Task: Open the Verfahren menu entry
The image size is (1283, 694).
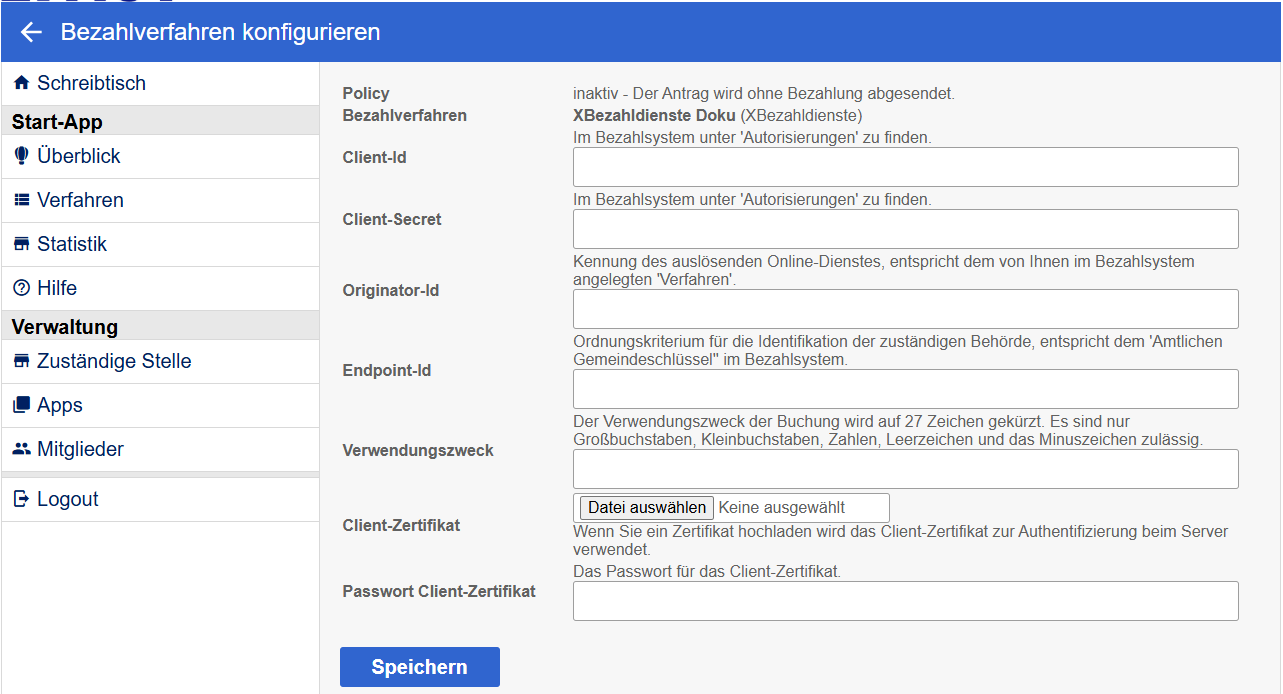Action: (80, 201)
